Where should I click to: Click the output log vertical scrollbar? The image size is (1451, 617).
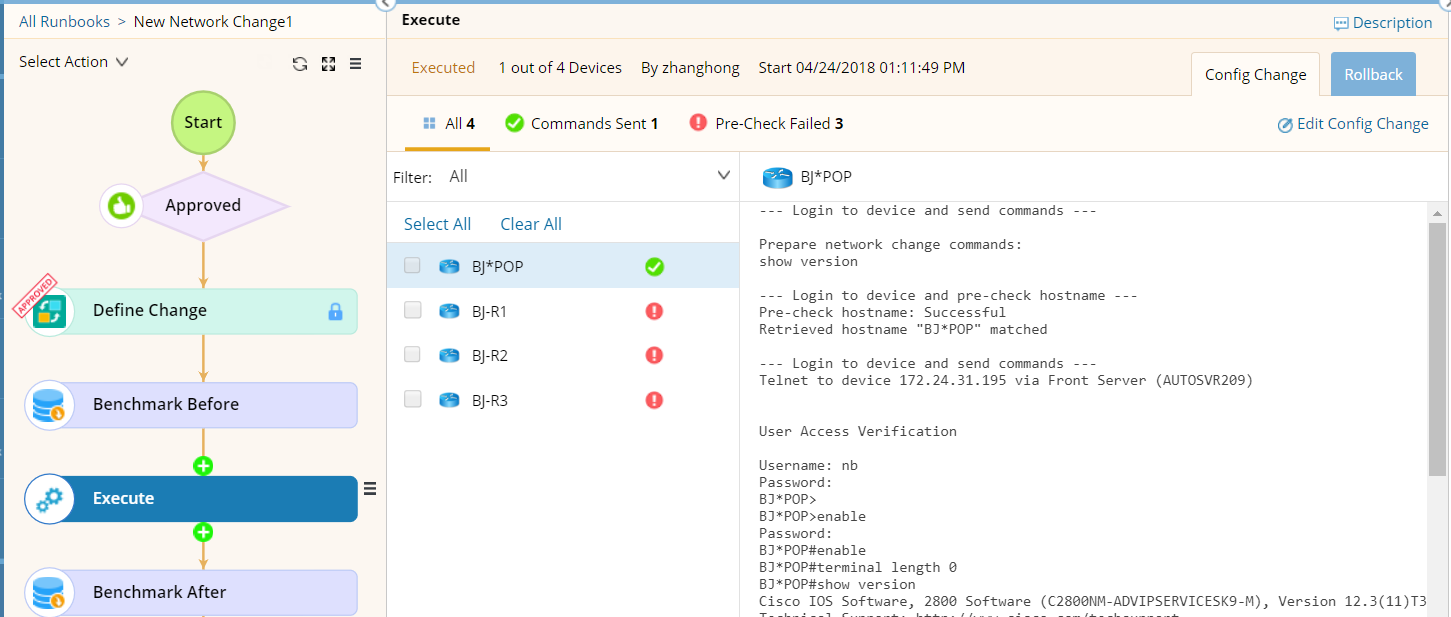pos(1437,350)
